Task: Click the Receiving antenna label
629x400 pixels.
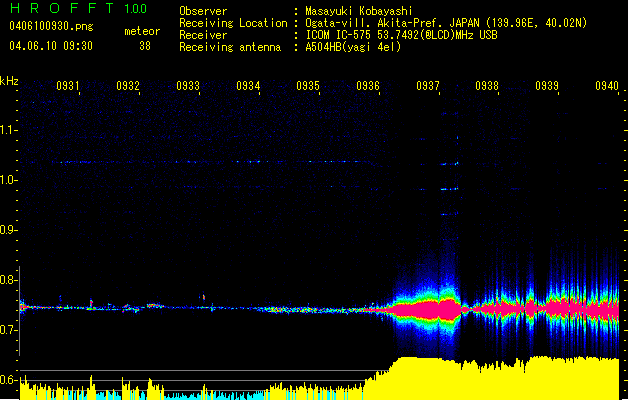Action: [230, 47]
